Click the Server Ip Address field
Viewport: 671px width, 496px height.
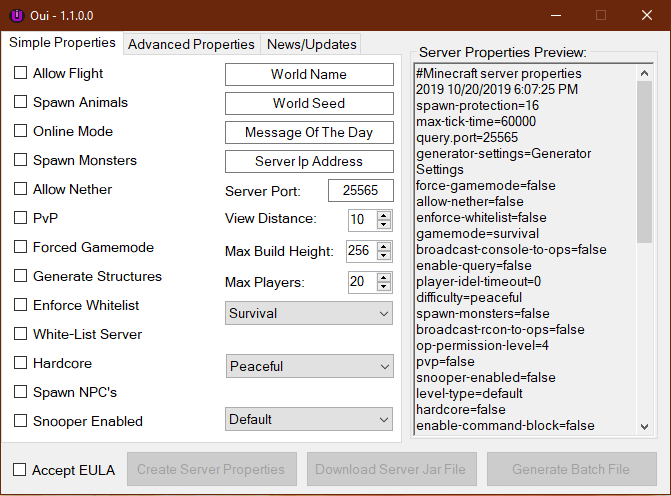pyautogui.click(x=309, y=161)
